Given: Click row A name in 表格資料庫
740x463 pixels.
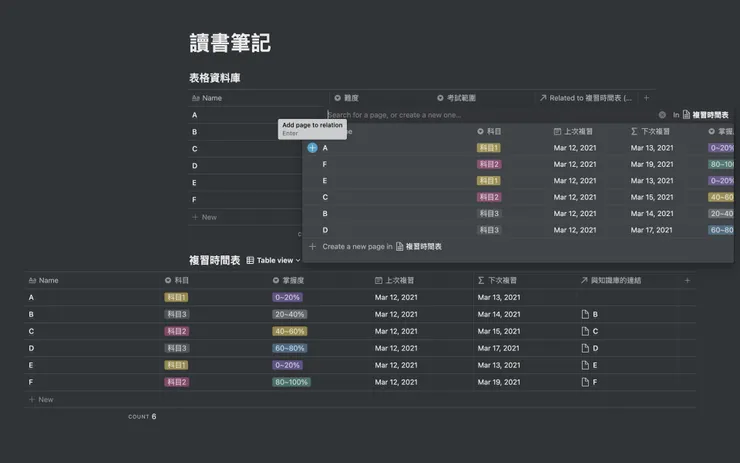Looking at the screenshot, I should 194,115.
